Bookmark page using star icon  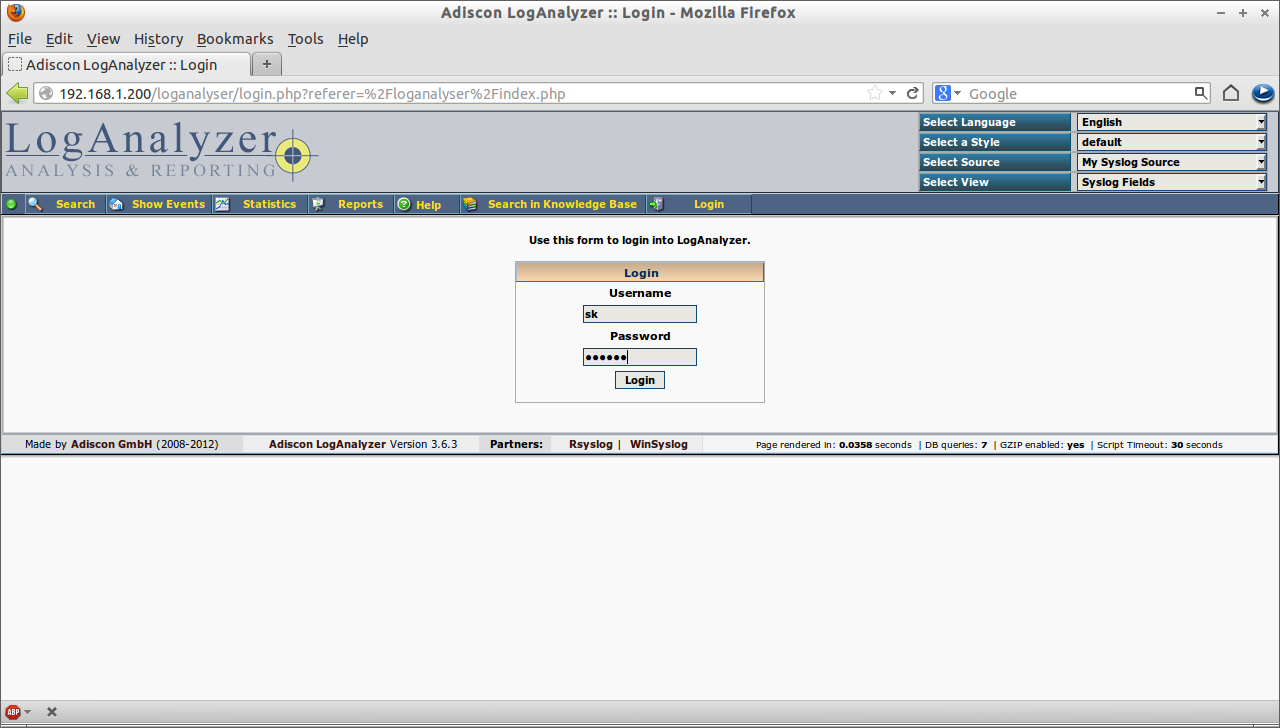[x=874, y=93]
